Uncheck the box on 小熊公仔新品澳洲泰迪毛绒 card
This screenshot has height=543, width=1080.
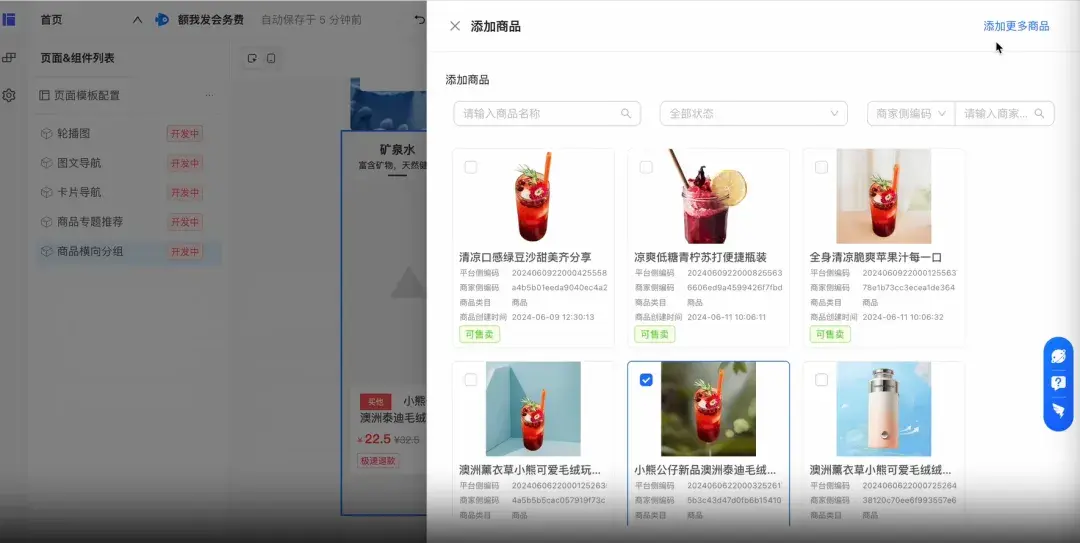(646, 380)
